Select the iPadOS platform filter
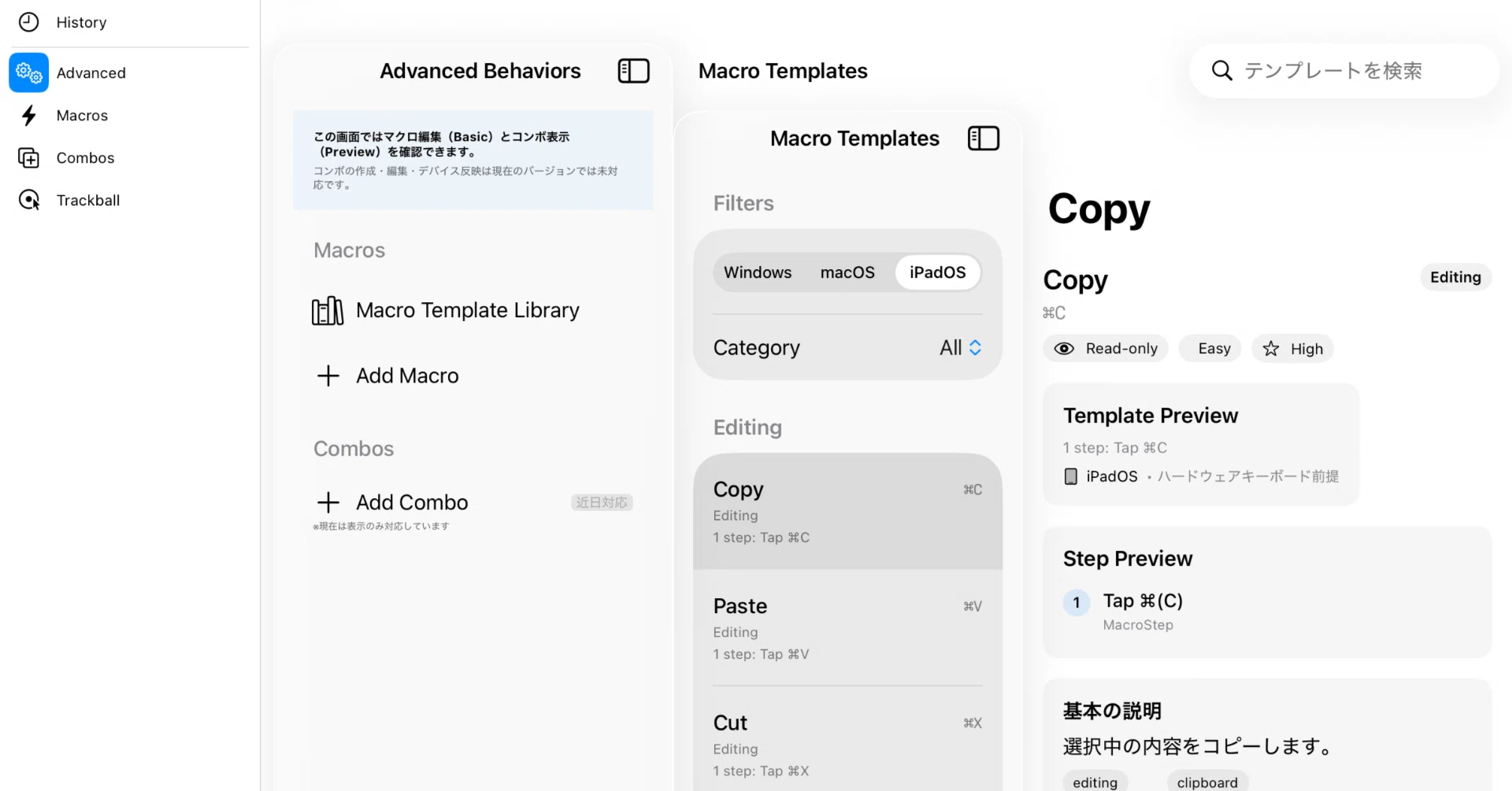The height and width of the screenshot is (791, 1512). (938, 272)
